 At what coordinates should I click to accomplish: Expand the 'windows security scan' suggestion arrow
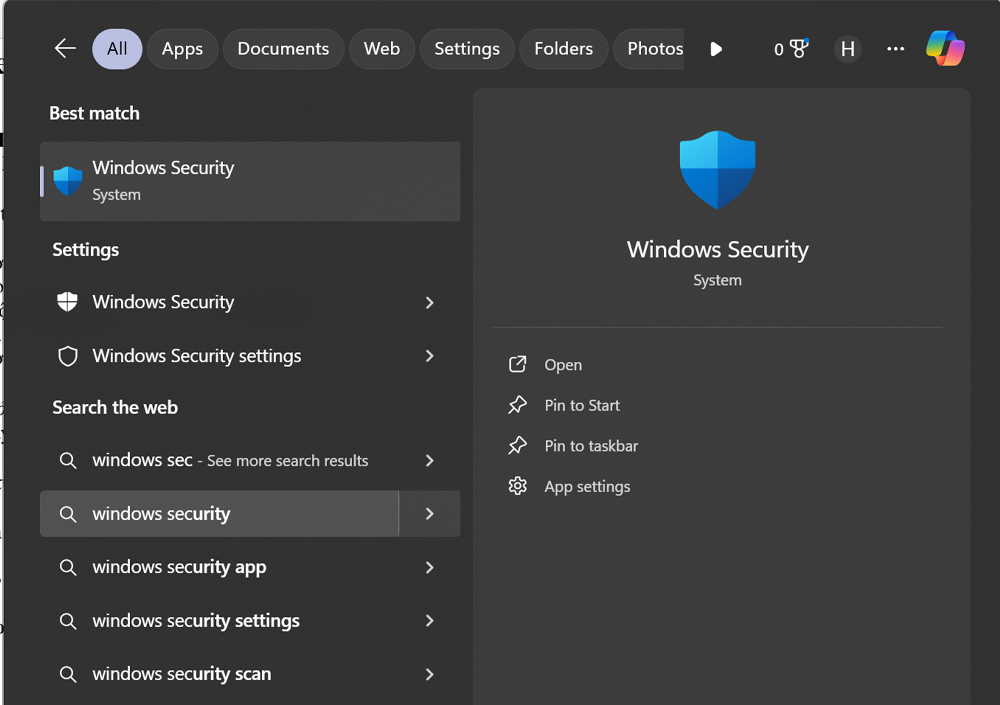tap(429, 674)
